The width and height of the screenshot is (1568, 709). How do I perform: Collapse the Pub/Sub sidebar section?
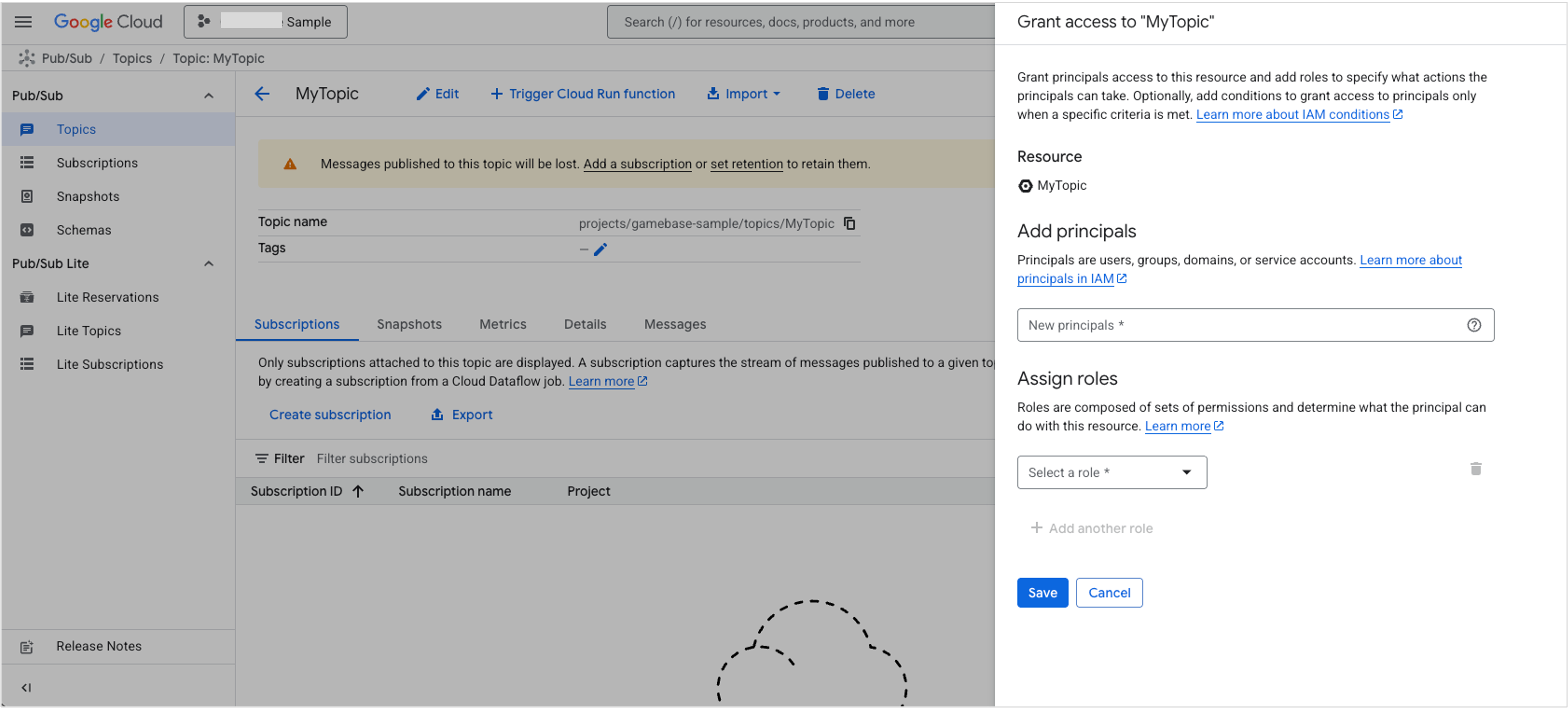[x=209, y=96]
